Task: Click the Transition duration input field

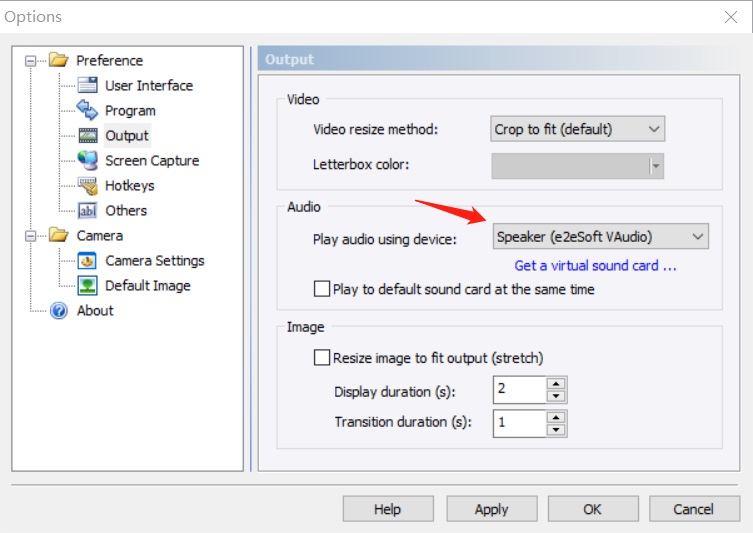Action: pyautogui.click(x=519, y=423)
